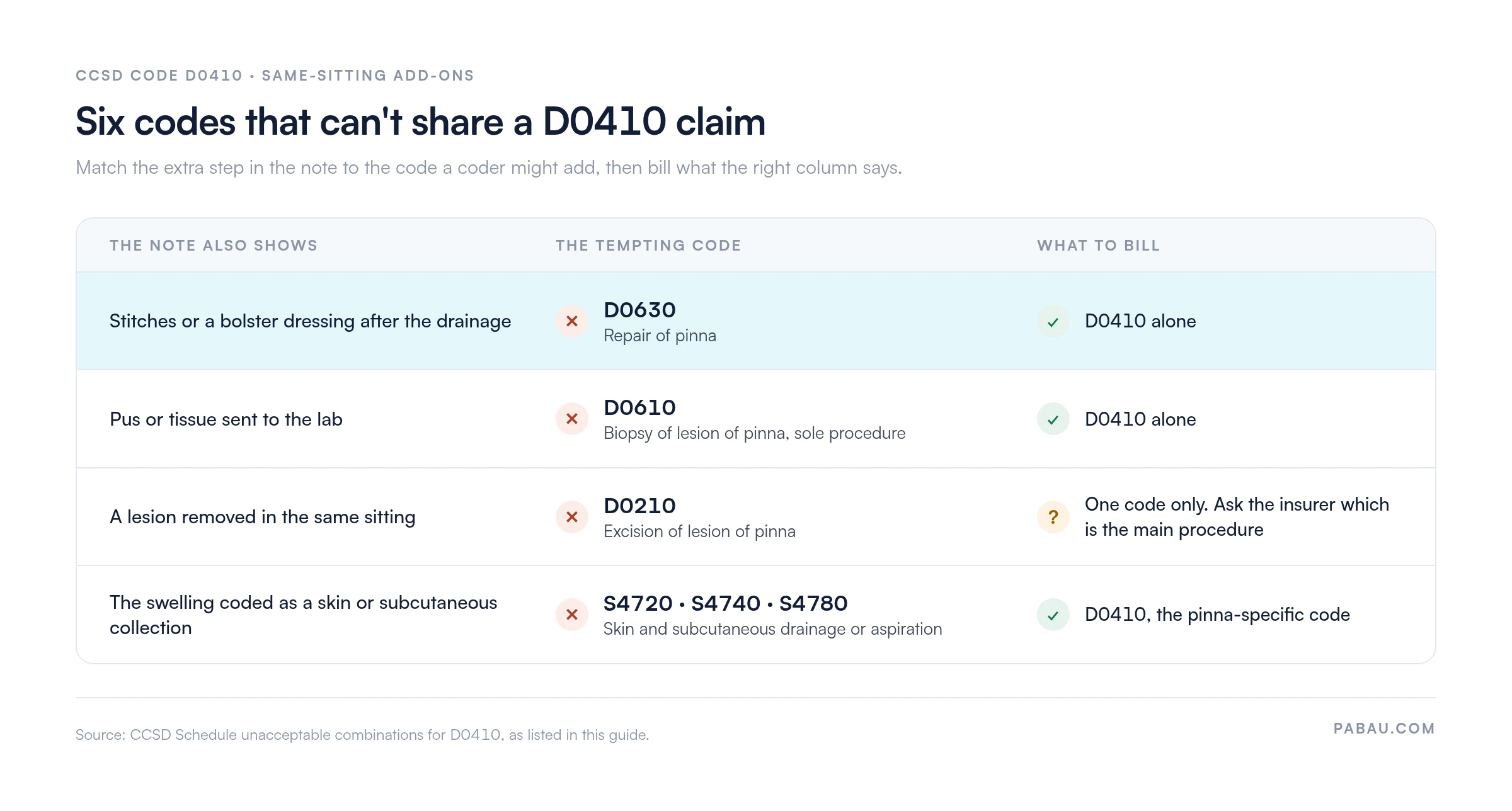This screenshot has height=811, width=1512.
Task: Click the red X icon beside D0210
Action: click(572, 517)
